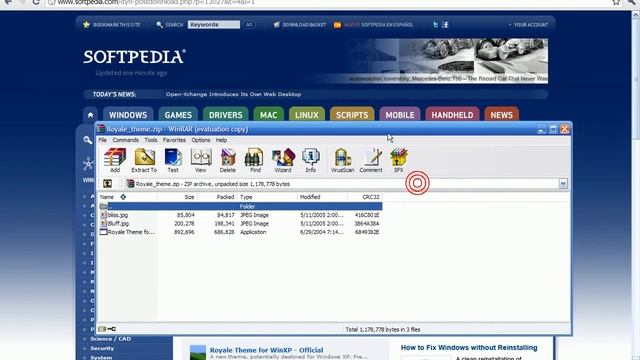The width and height of the screenshot is (640, 360).
Task: Click the Science / CAD category link
Action: point(111,339)
